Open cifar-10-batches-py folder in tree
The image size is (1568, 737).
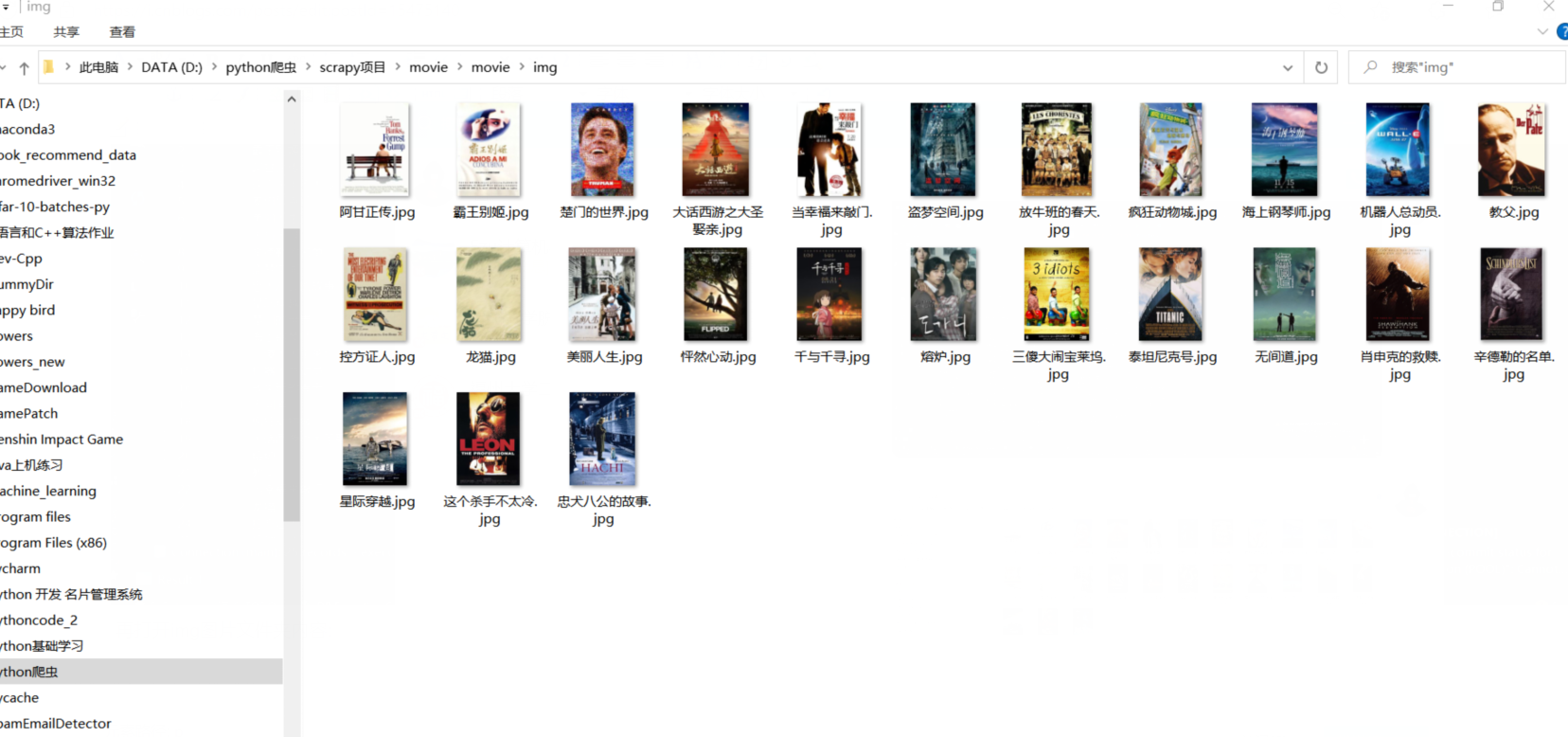(x=54, y=207)
